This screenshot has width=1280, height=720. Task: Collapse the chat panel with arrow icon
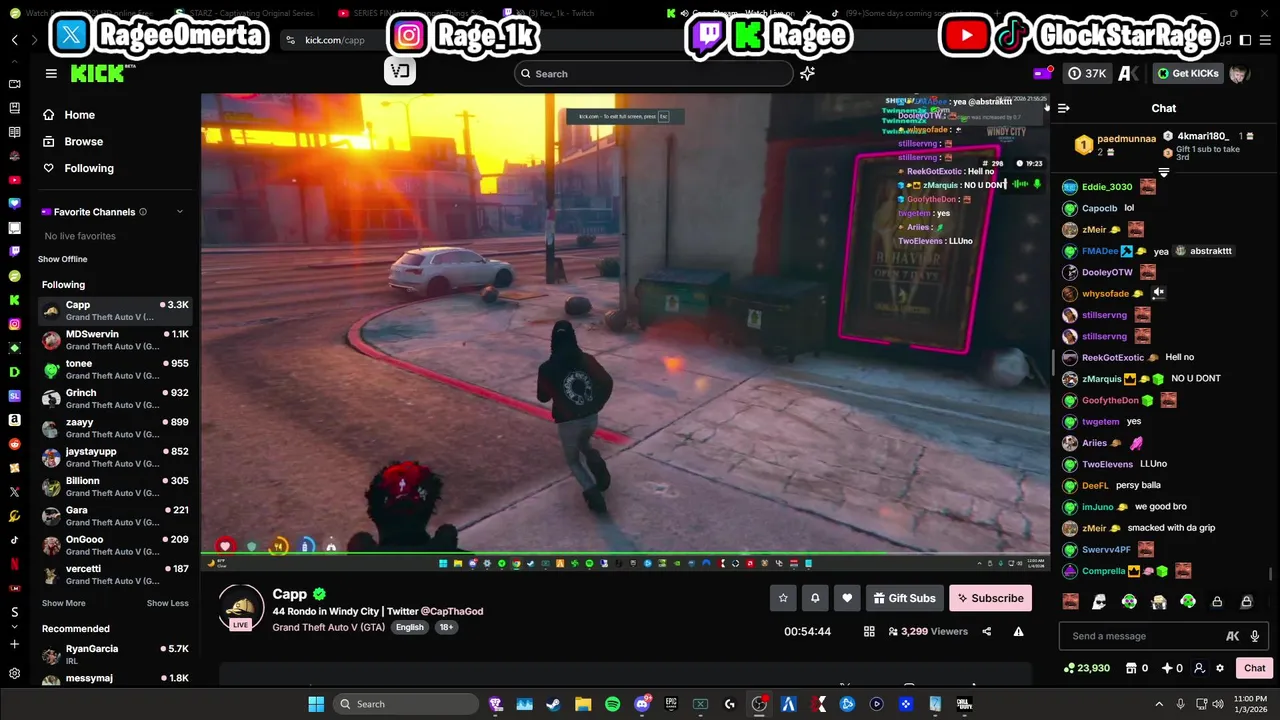tap(1064, 108)
